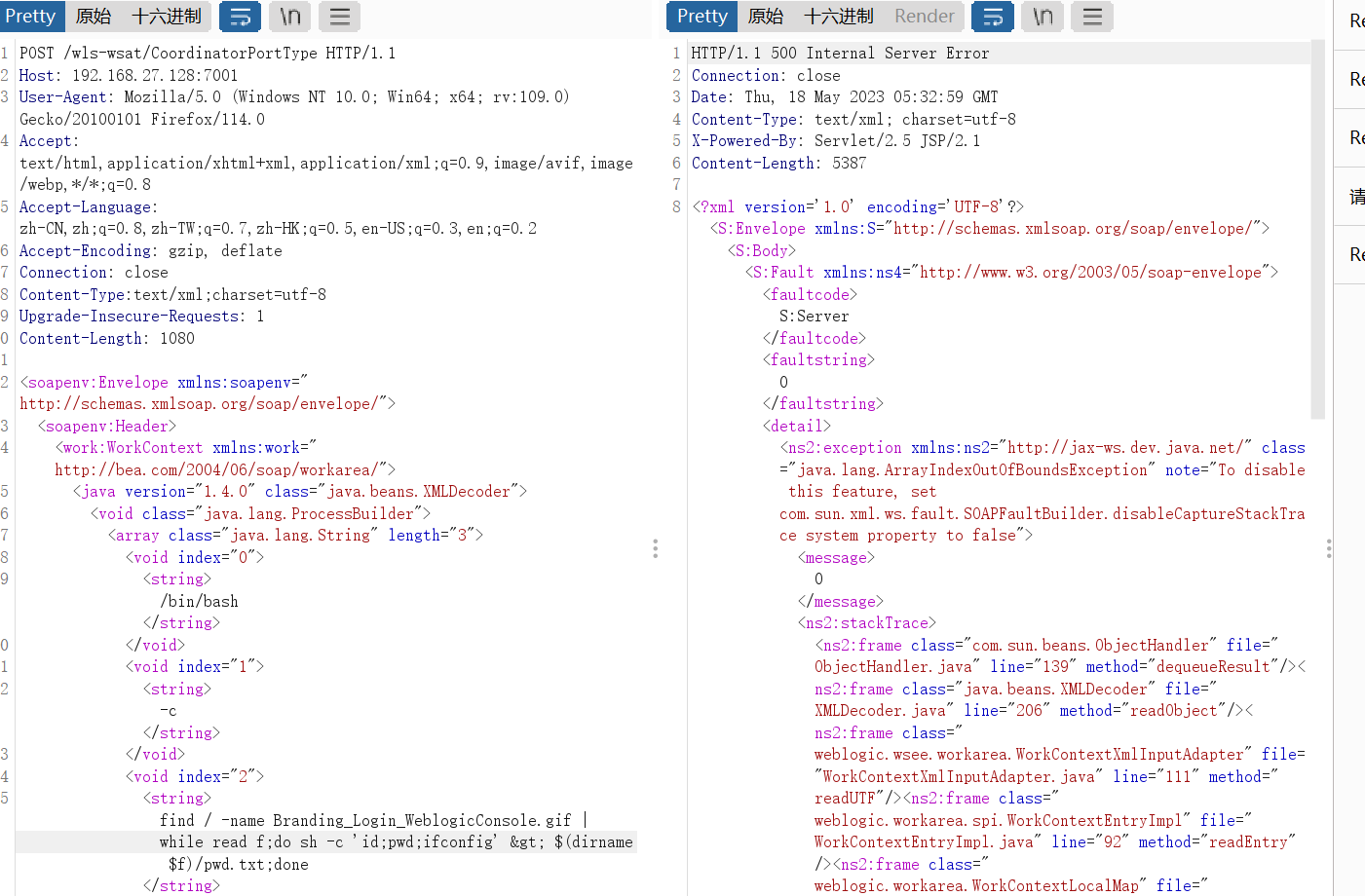The image size is (1365, 896).
Task: Select the Pretty tab of the request
Action: (31, 17)
